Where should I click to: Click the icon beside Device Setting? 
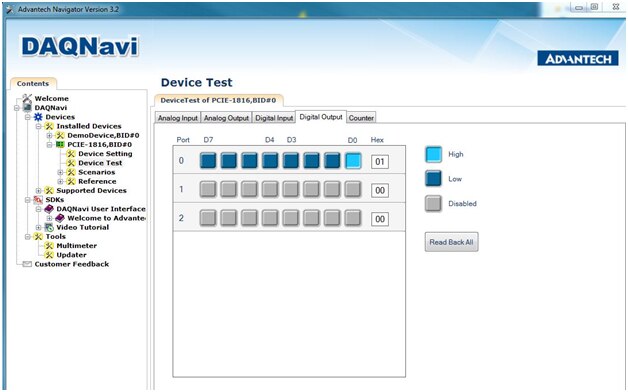point(71,154)
